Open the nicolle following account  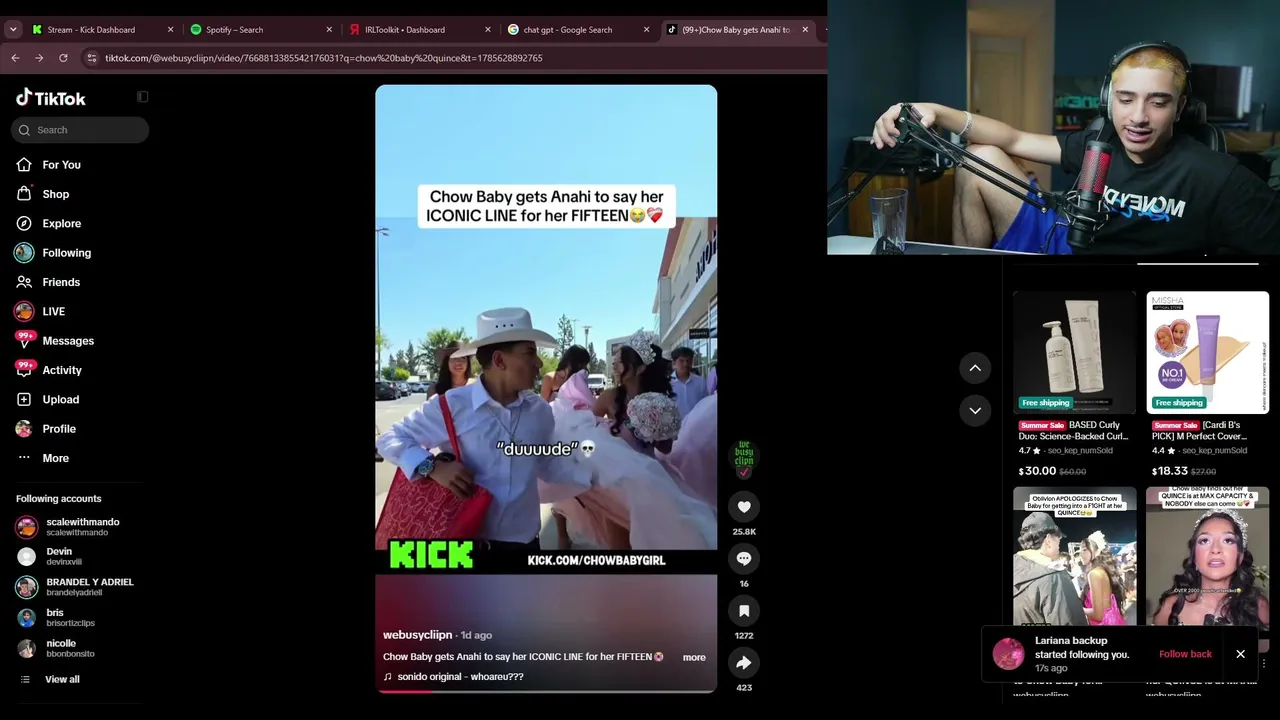tap(56, 648)
